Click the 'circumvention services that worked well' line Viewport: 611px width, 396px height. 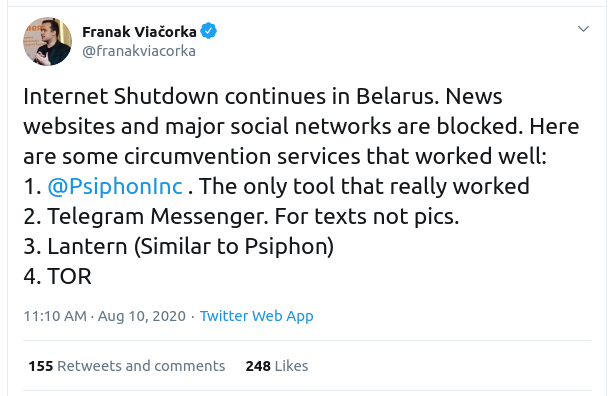point(285,156)
